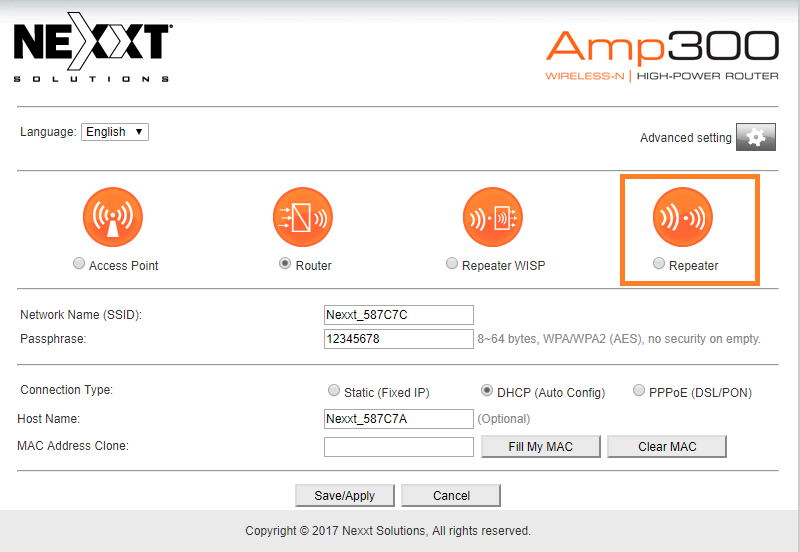This screenshot has height=552, width=800.
Task: Select the Repeater radio button
Action: 659,263
